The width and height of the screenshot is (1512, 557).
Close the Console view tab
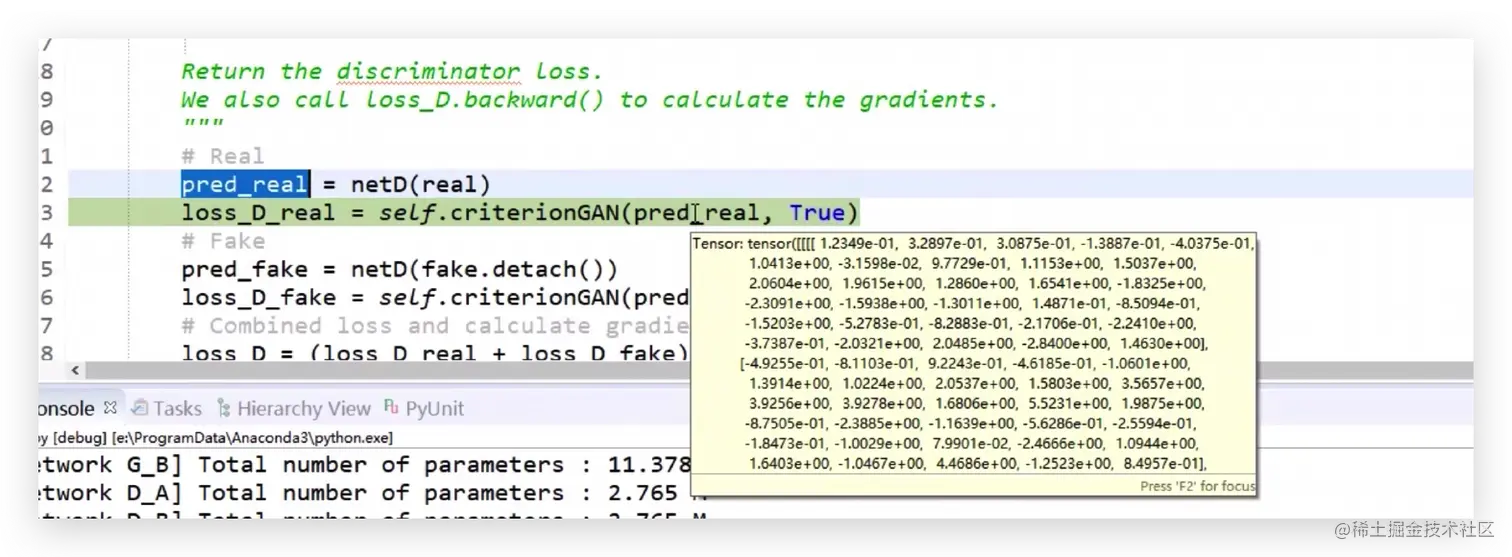click(110, 407)
